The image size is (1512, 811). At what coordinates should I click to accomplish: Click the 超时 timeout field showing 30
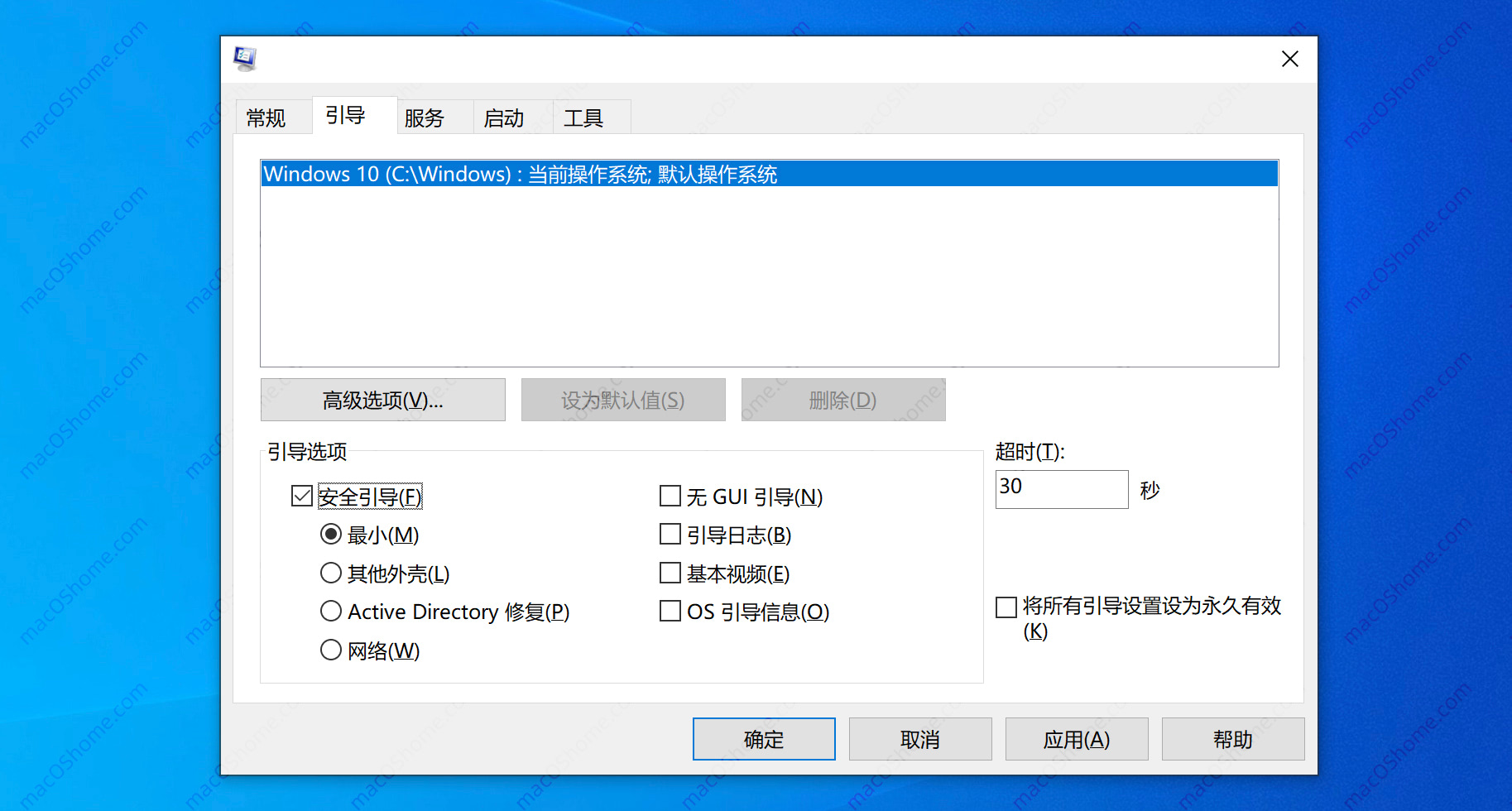pyautogui.click(x=1061, y=489)
